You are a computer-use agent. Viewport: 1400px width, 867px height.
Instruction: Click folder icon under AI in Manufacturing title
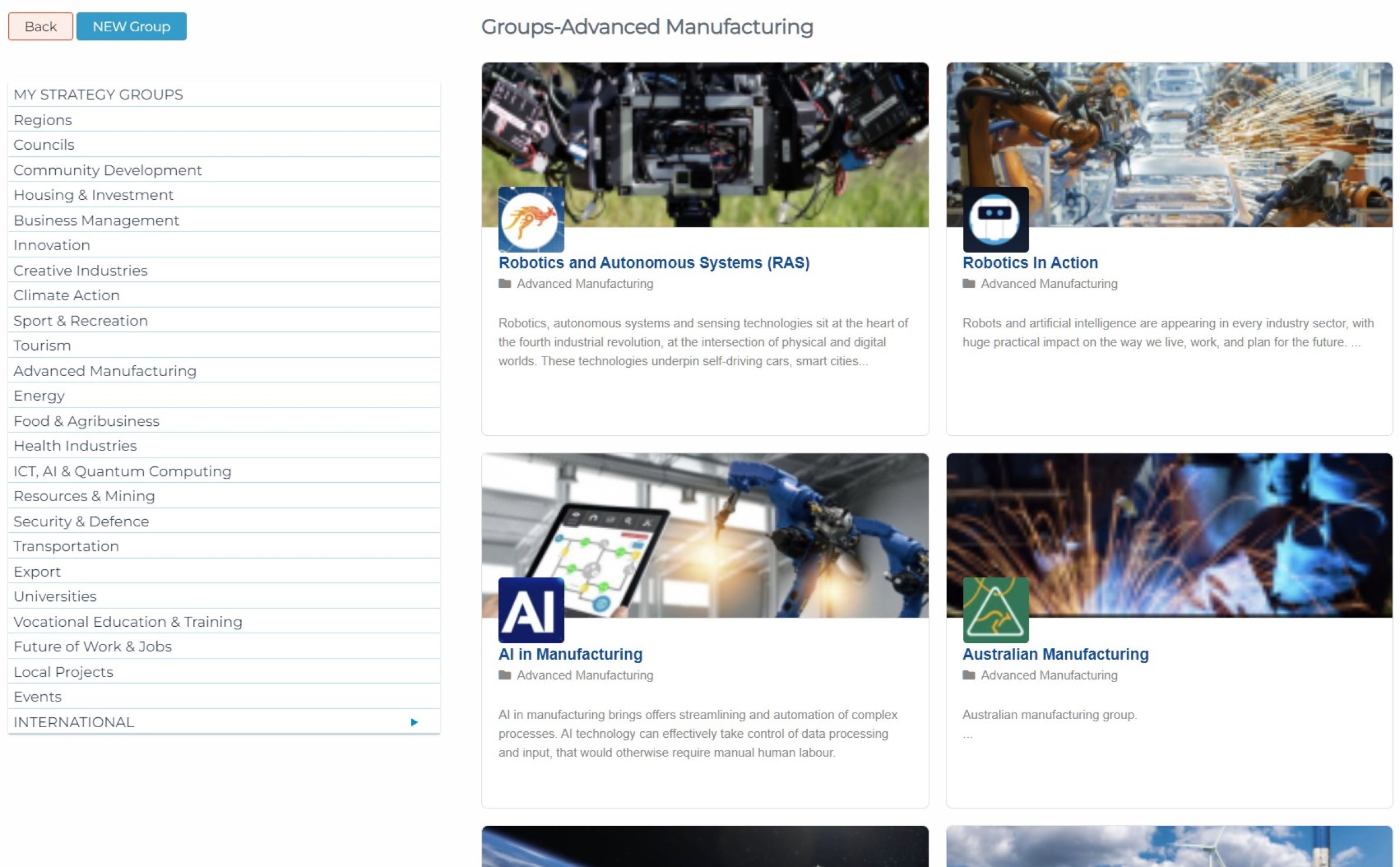[x=505, y=675]
